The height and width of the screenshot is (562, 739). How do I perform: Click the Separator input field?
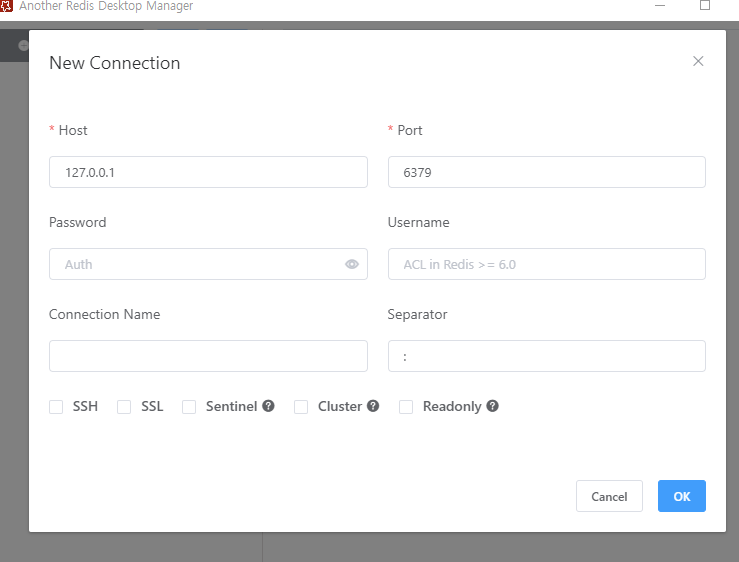click(x=547, y=356)
